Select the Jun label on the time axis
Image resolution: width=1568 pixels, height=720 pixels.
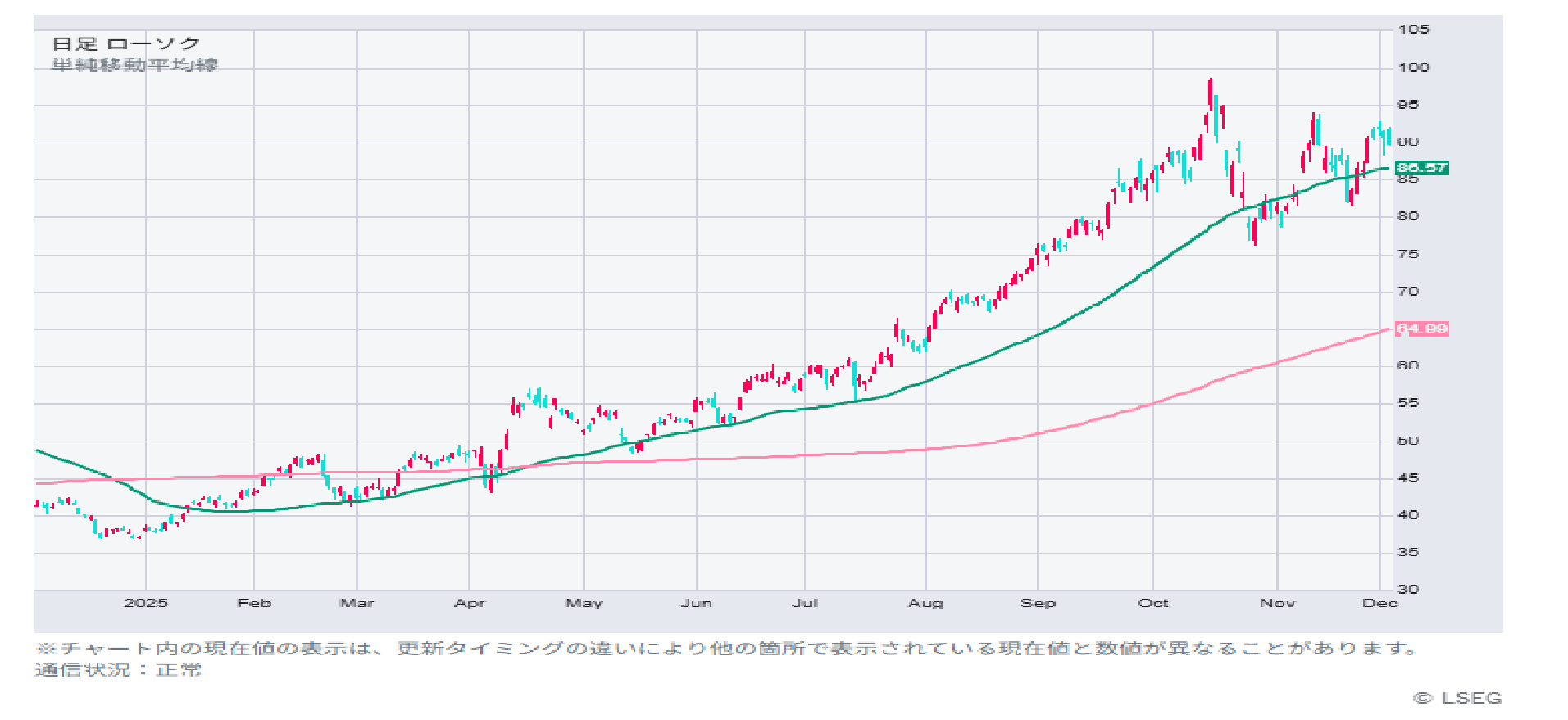pyautogui.click(x=696, y=603)
